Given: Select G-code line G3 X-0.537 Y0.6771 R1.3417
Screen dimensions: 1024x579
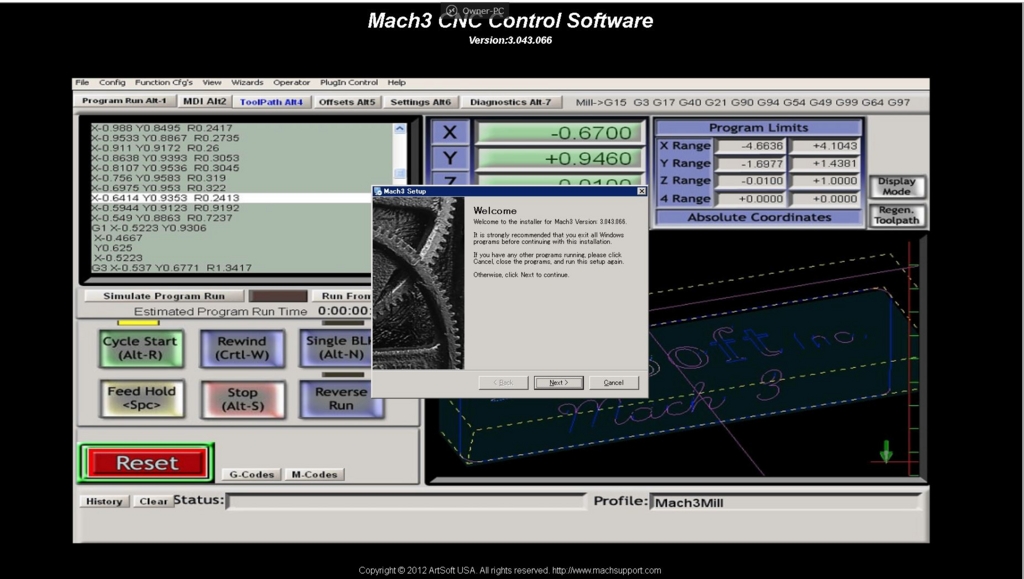Looking at the screenshot, I should click(x=171, y=268).
